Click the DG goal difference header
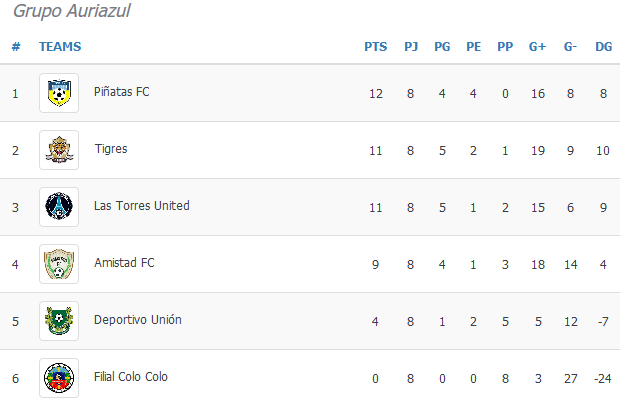Screen dimensions: 620x405 click(x=603, y=47)
